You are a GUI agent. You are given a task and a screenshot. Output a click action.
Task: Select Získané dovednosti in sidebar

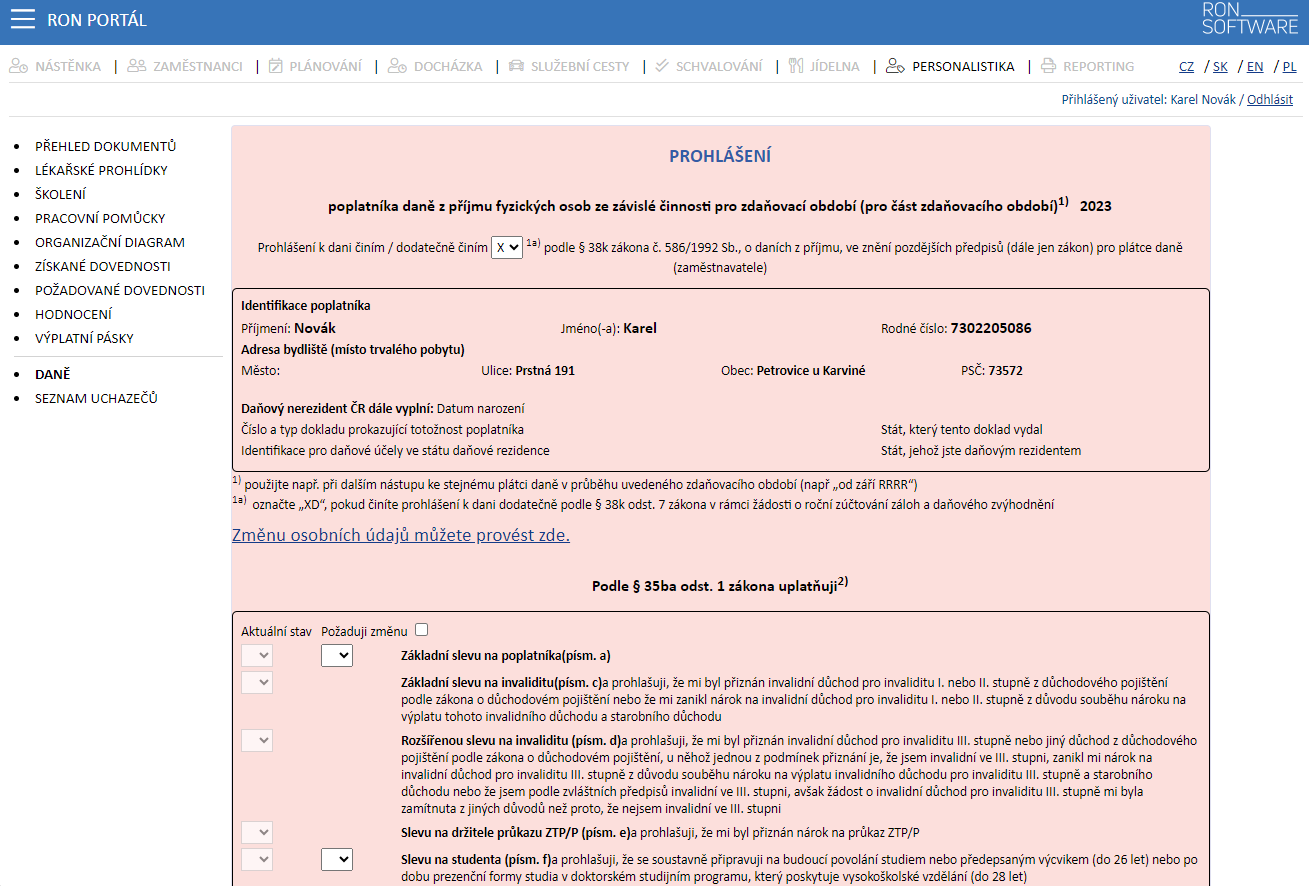pyautogui.click(x=103, y=266)
